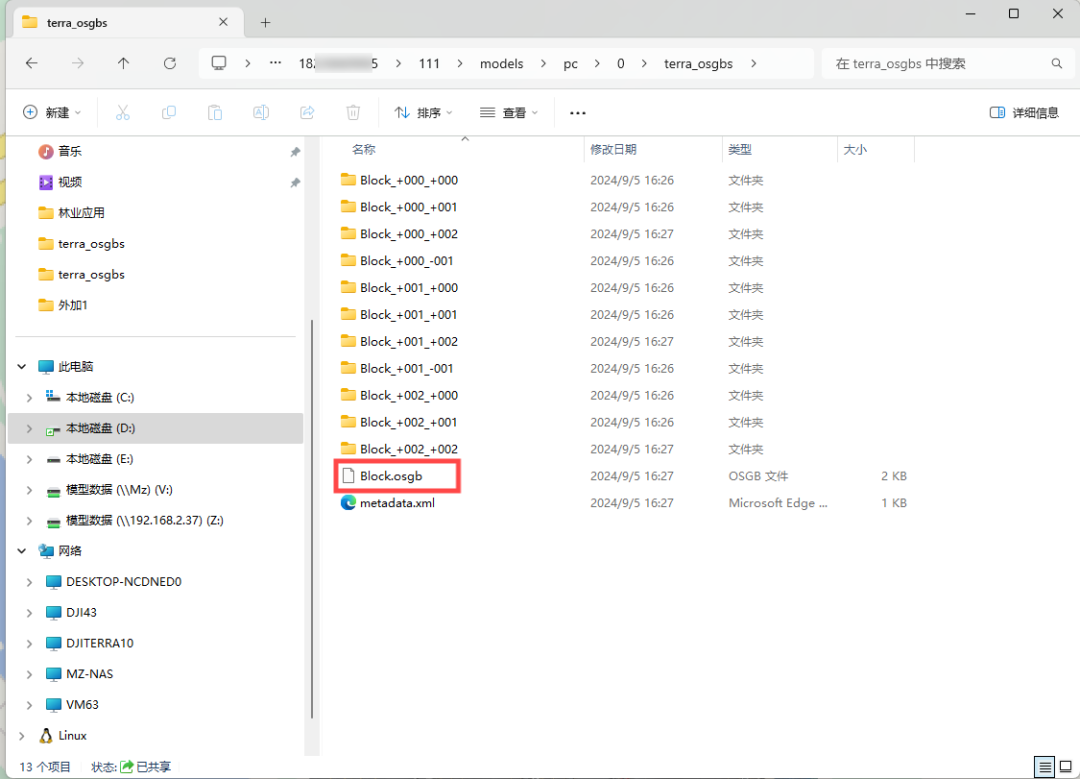Viewport: 1080px width, 779px height.
Task: Select 本地磁盘 (D:) in the sidebar
Action: (156, 428)
